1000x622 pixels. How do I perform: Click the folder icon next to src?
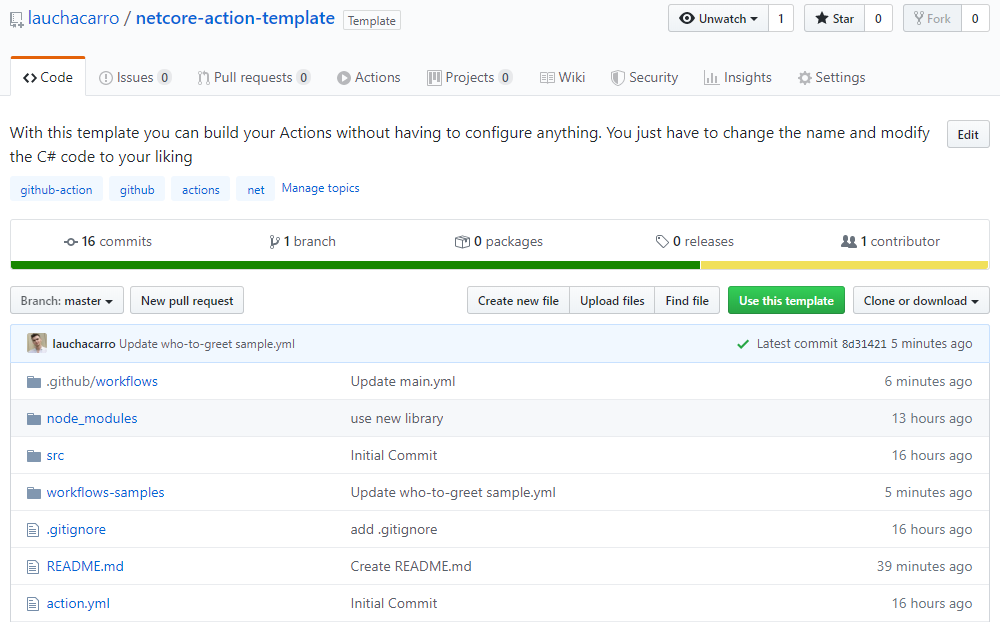coord(34,456)
